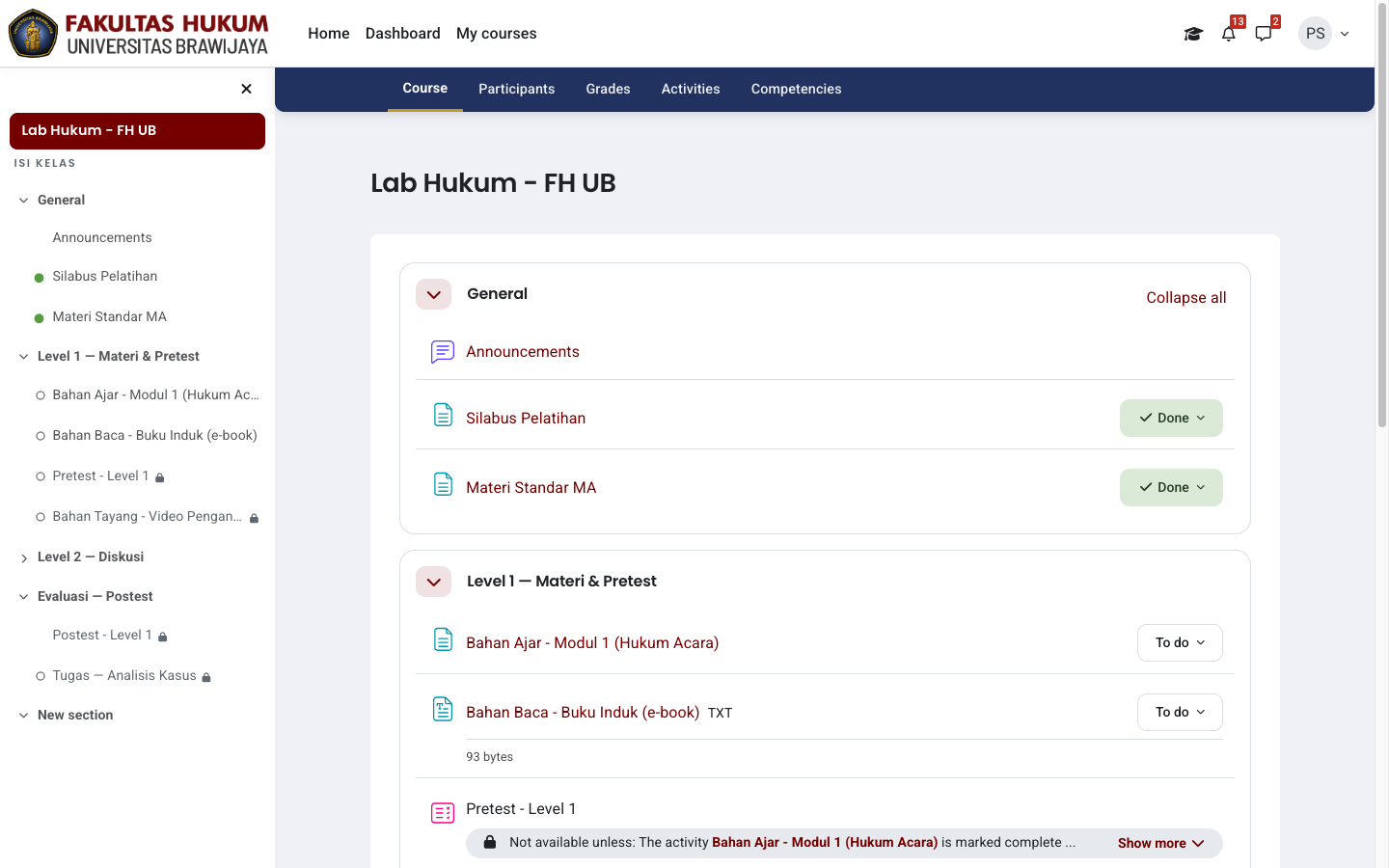The width and height of the screenshot is (1389, 868).
Task: Click the Collapse all link
Action: (1186, 298)
